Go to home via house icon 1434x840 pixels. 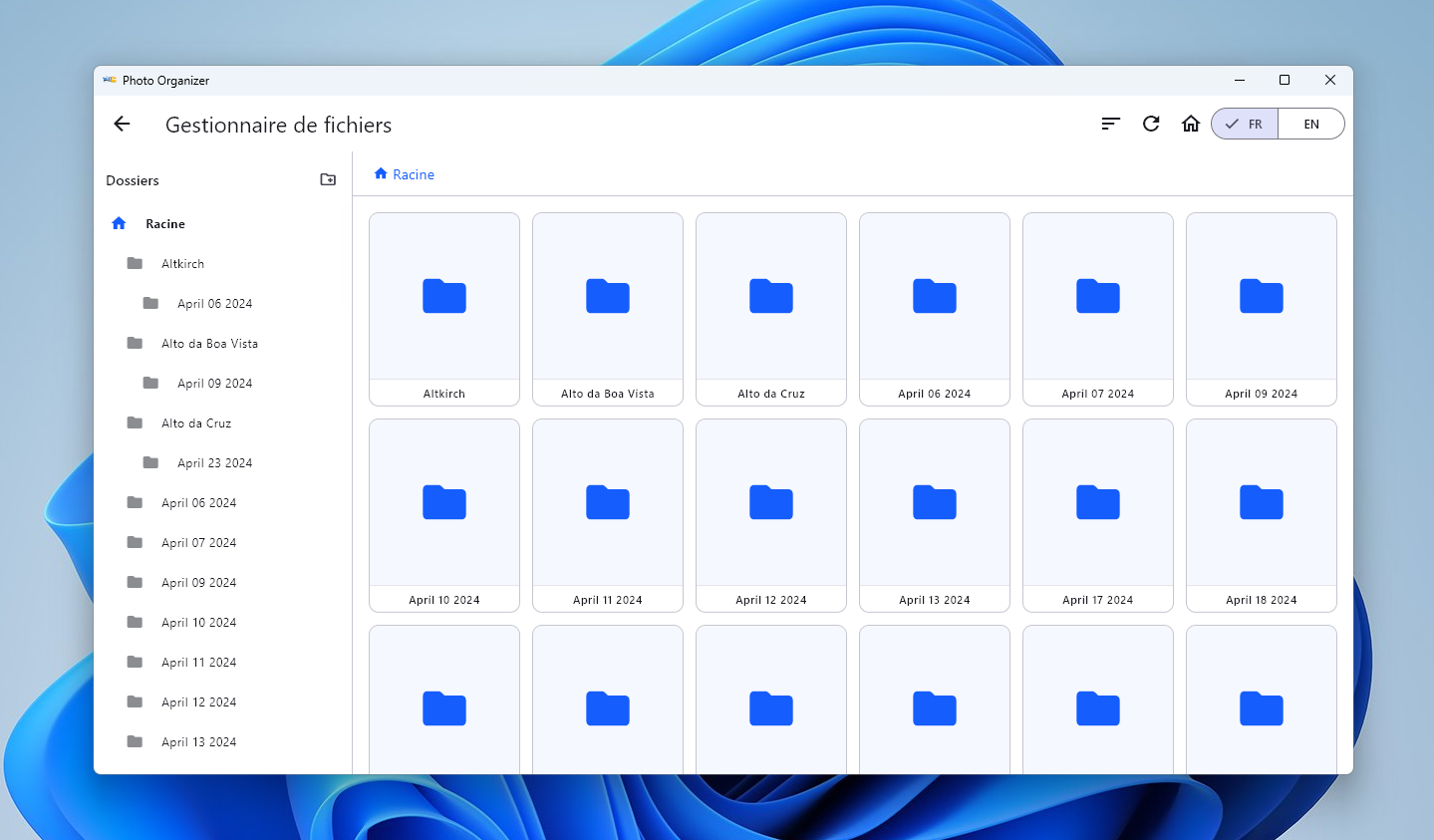coord(1190,124)
